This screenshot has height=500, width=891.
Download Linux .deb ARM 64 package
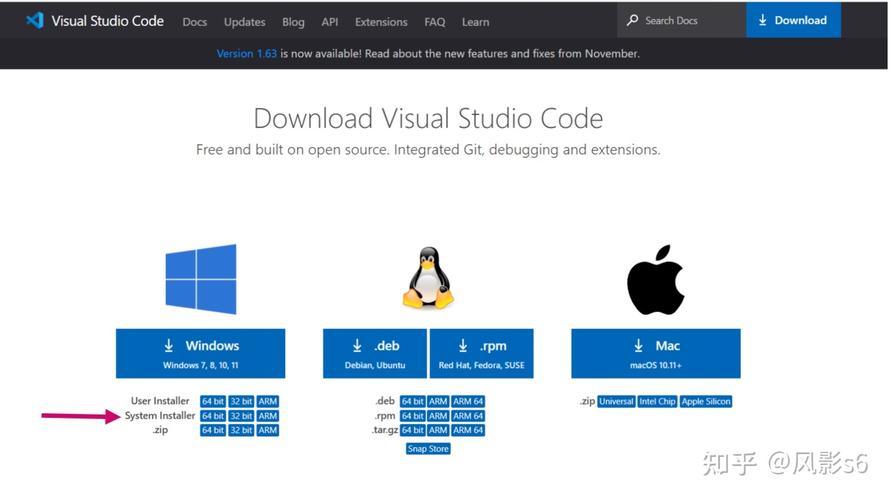tap(468, 401)
